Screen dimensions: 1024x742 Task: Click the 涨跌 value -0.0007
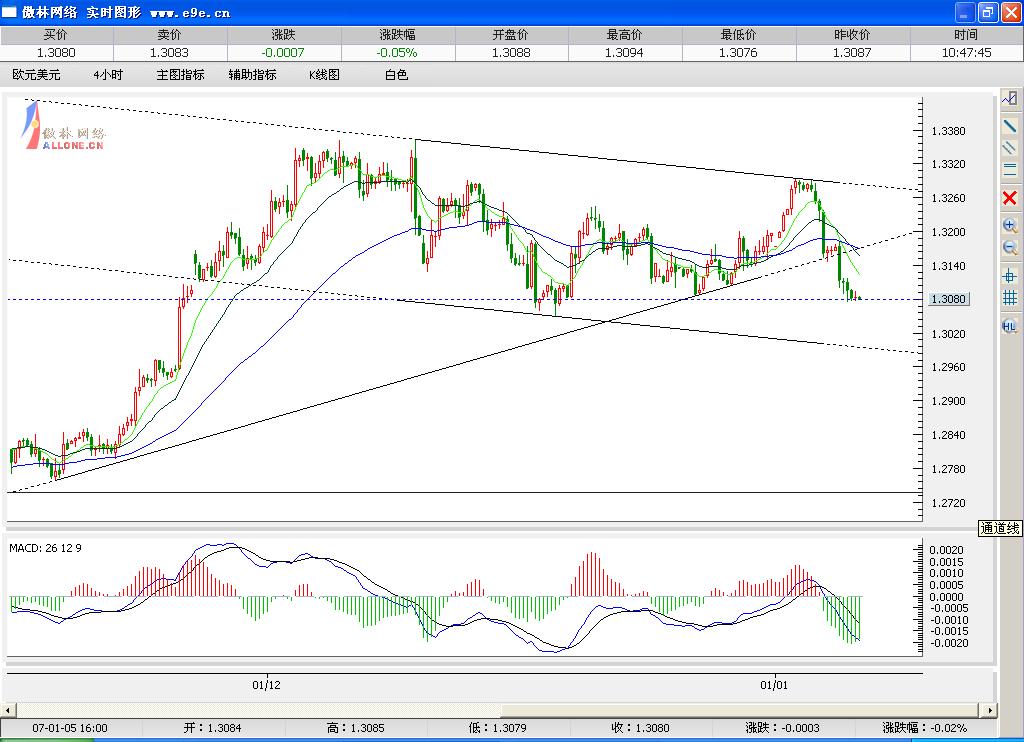tap(283, 53)
